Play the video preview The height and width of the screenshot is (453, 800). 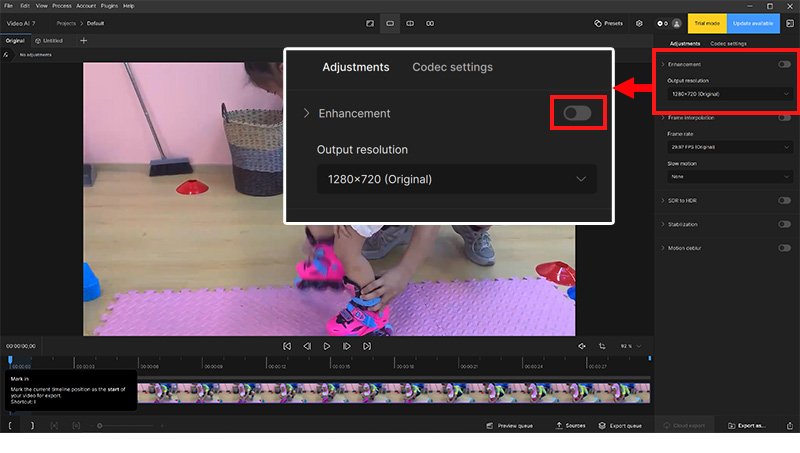coord(327,346)
